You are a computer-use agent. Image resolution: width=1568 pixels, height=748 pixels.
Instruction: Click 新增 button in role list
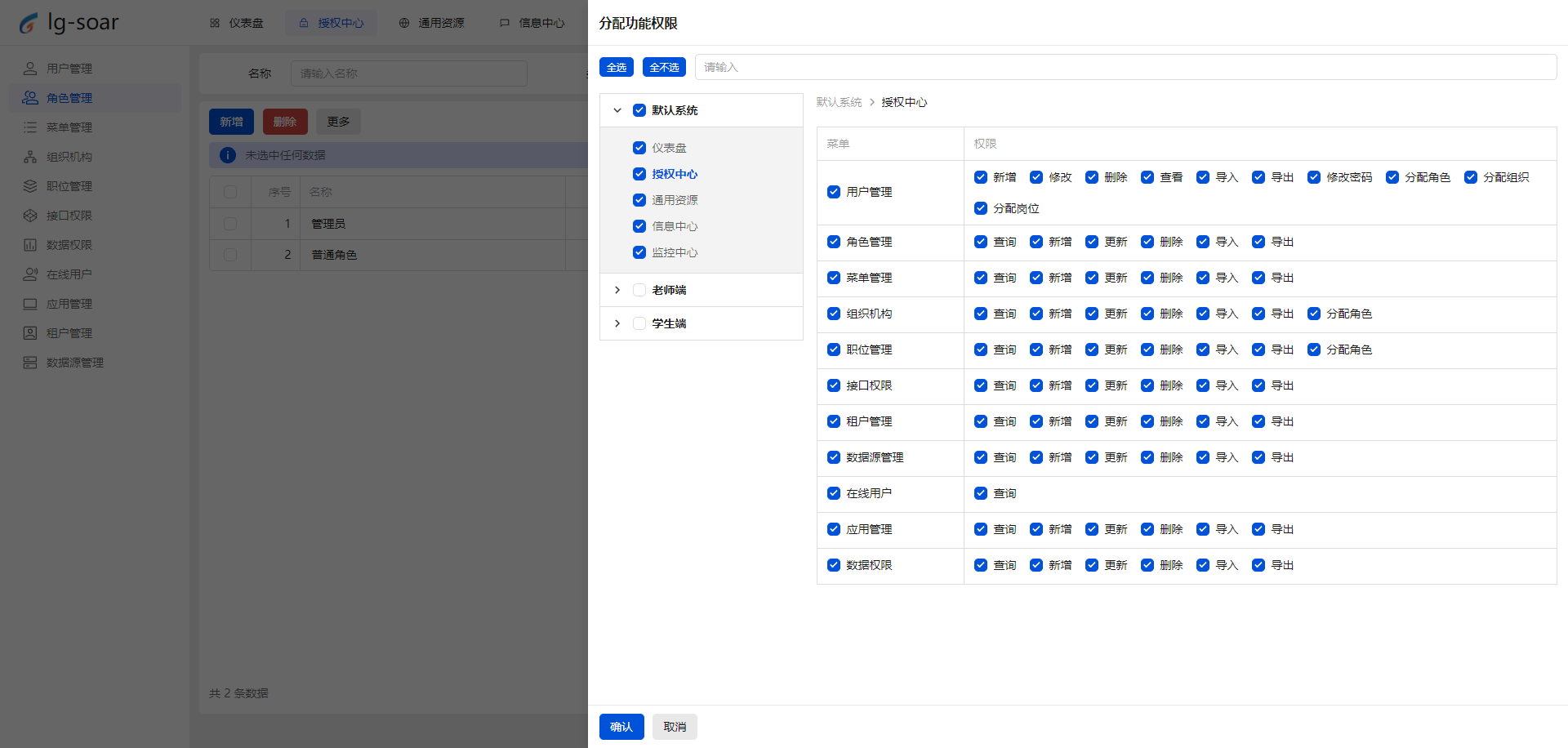pos(231,122)
